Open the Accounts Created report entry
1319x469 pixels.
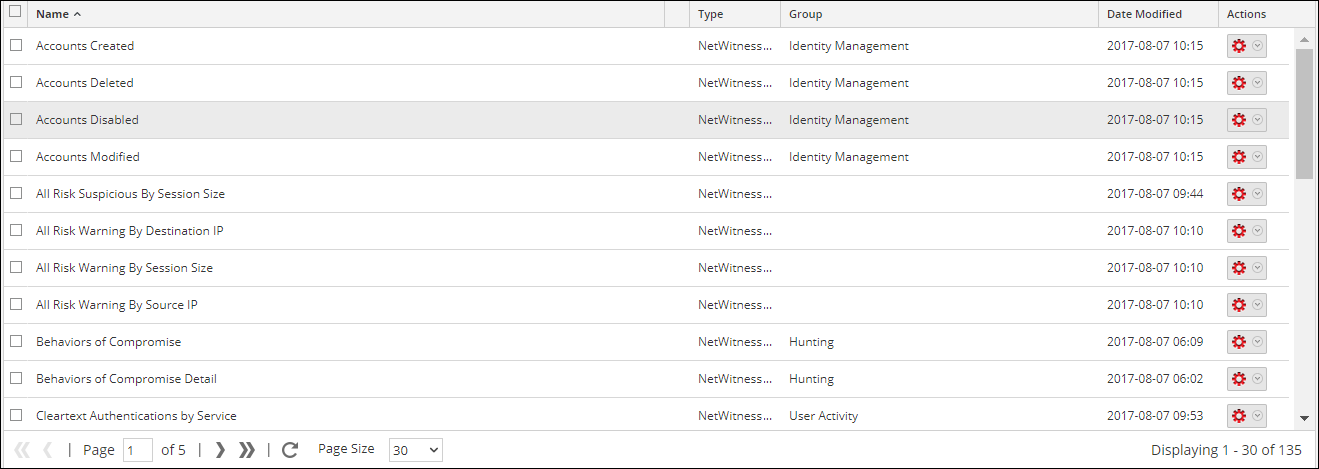click(x=85, y=46)
